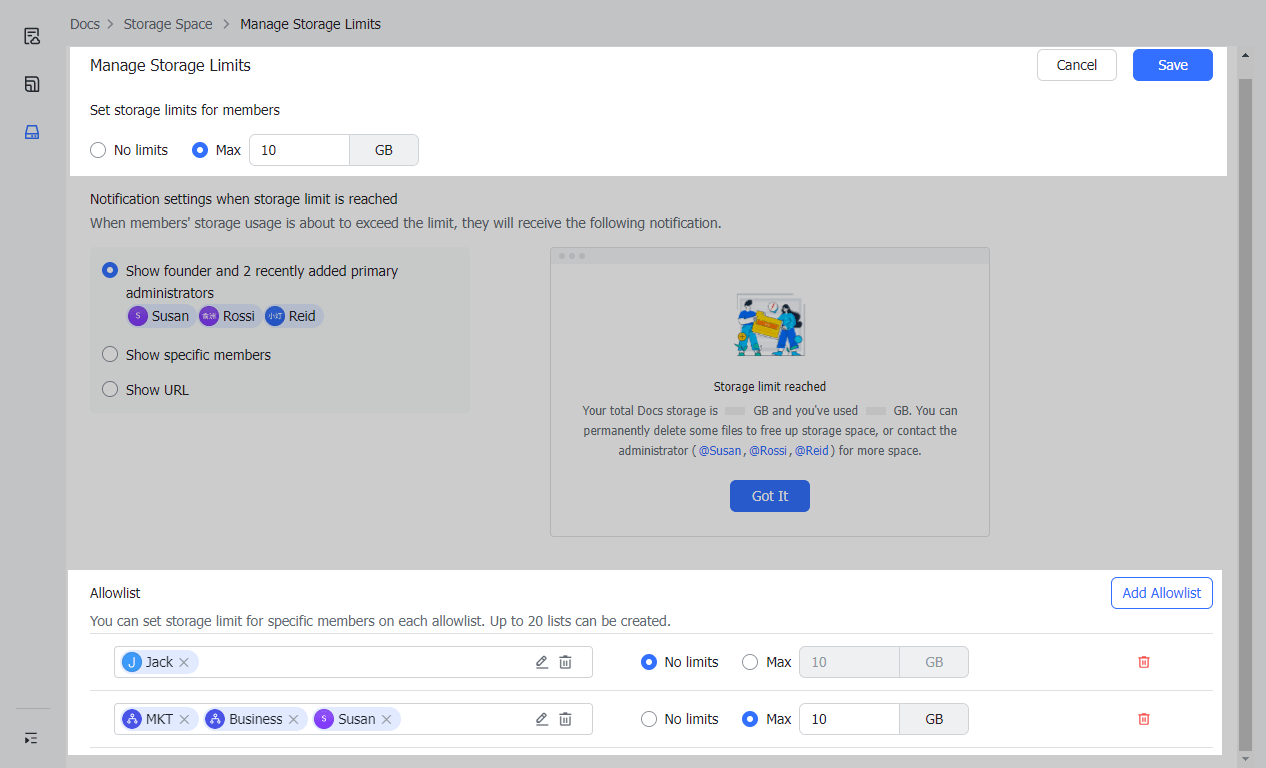The image size is (1266, 768).
Task: Delete the MKT allowlist row with red trash
Action: tap(1144, 719)
